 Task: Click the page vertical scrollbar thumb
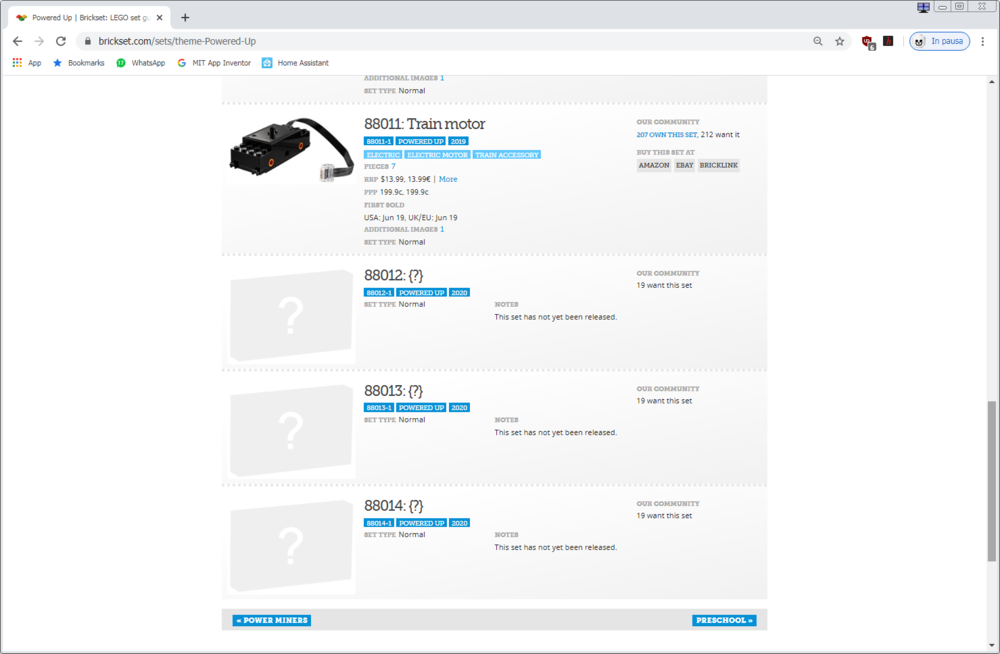pos(992,481)
